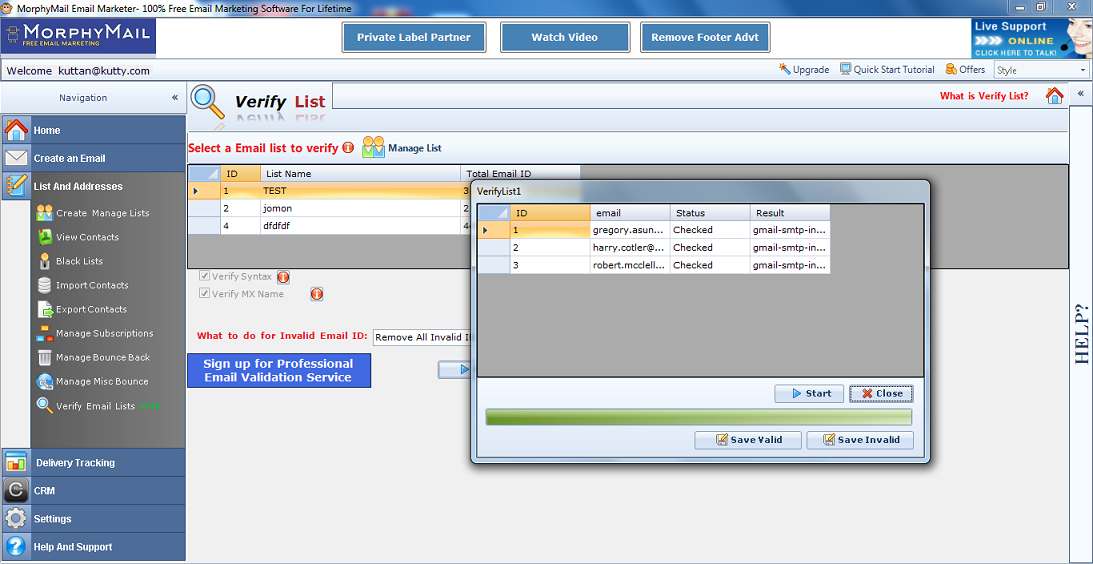Screen dimensions: 1093x564
Task: Click the home icon beside What is Verify List
Action: click(x=1054, y=96)
